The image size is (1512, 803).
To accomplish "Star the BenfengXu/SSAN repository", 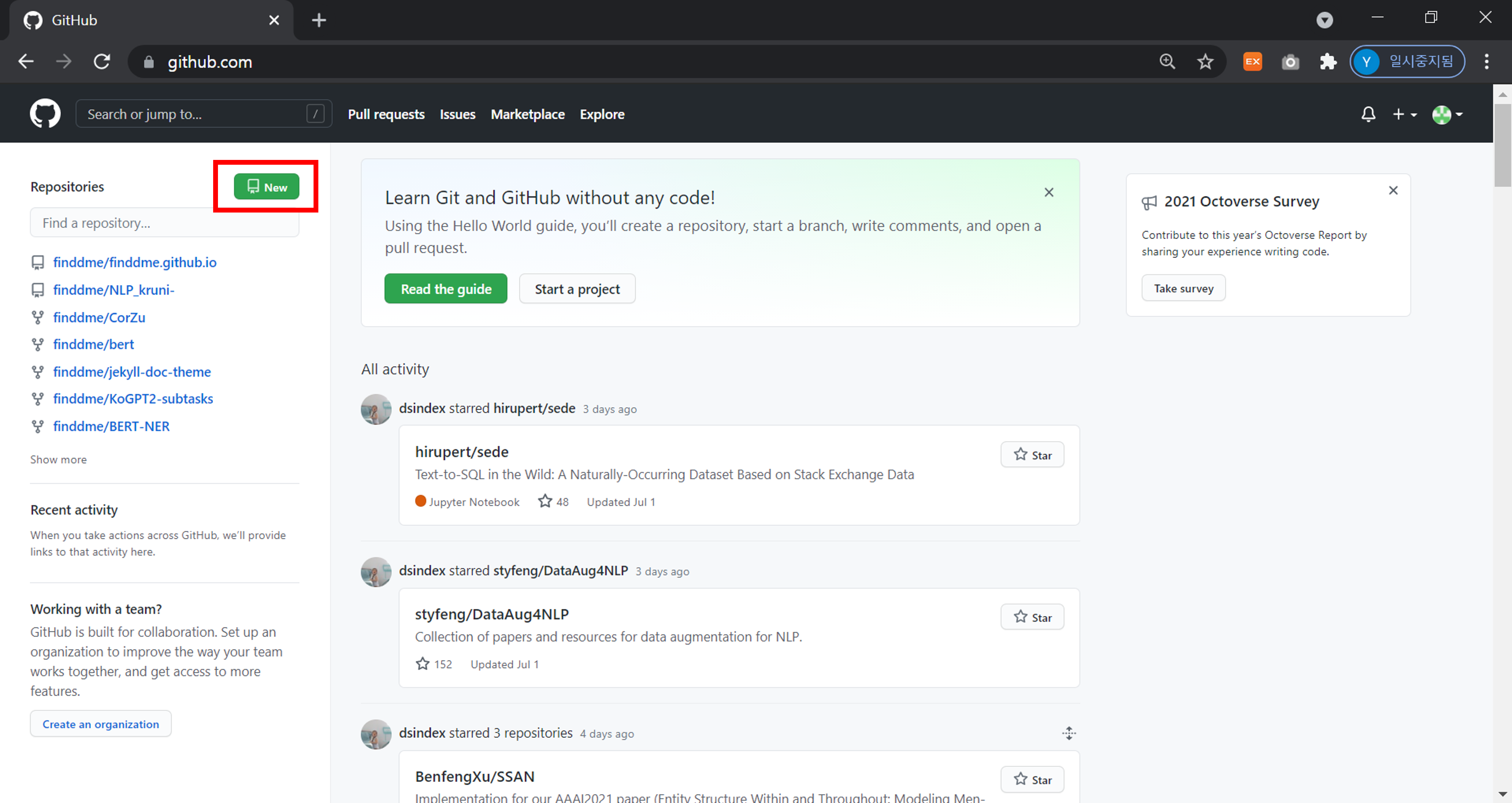I will (1032, 779).
